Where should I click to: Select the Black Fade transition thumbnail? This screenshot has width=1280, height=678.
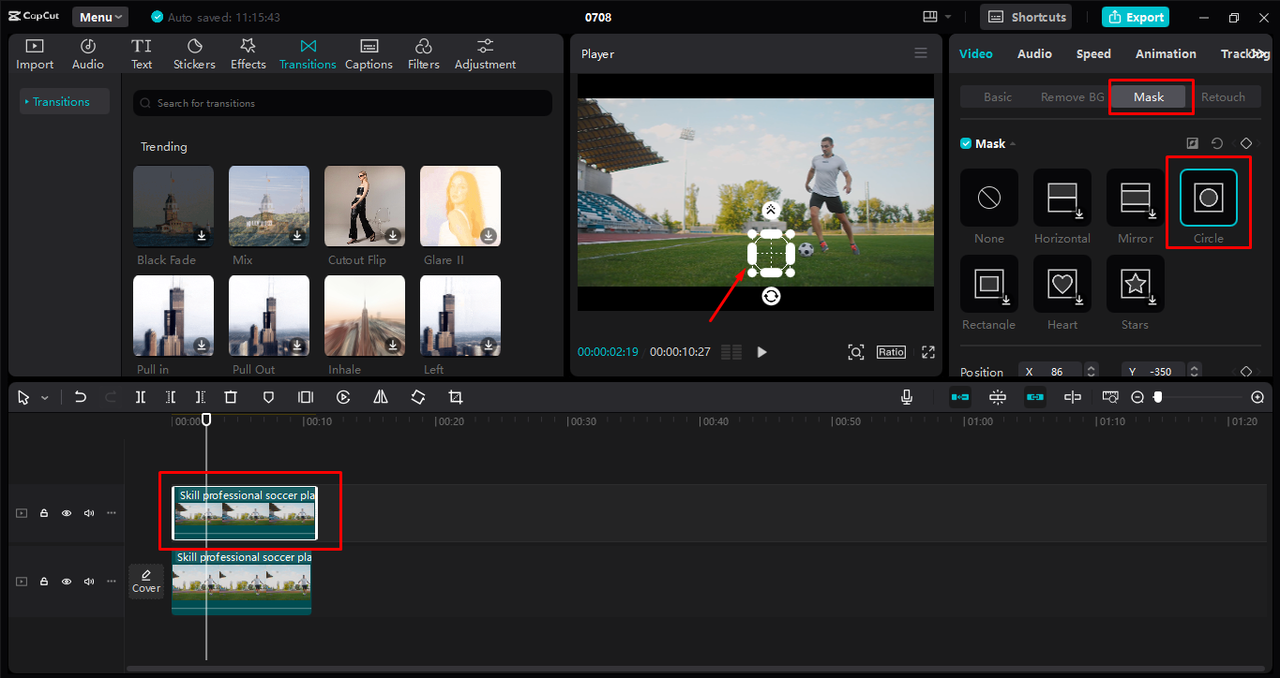(x=173, y=206)
